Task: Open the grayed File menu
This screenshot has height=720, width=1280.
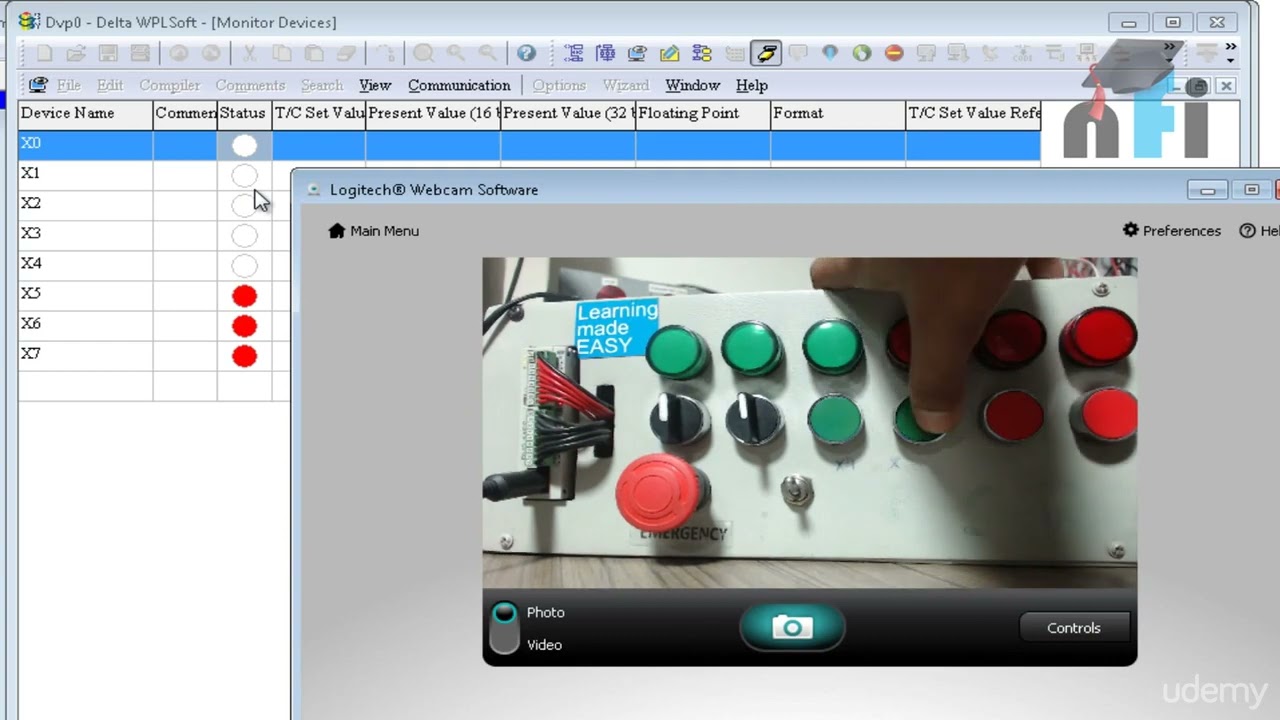Action: click(69, 86)
